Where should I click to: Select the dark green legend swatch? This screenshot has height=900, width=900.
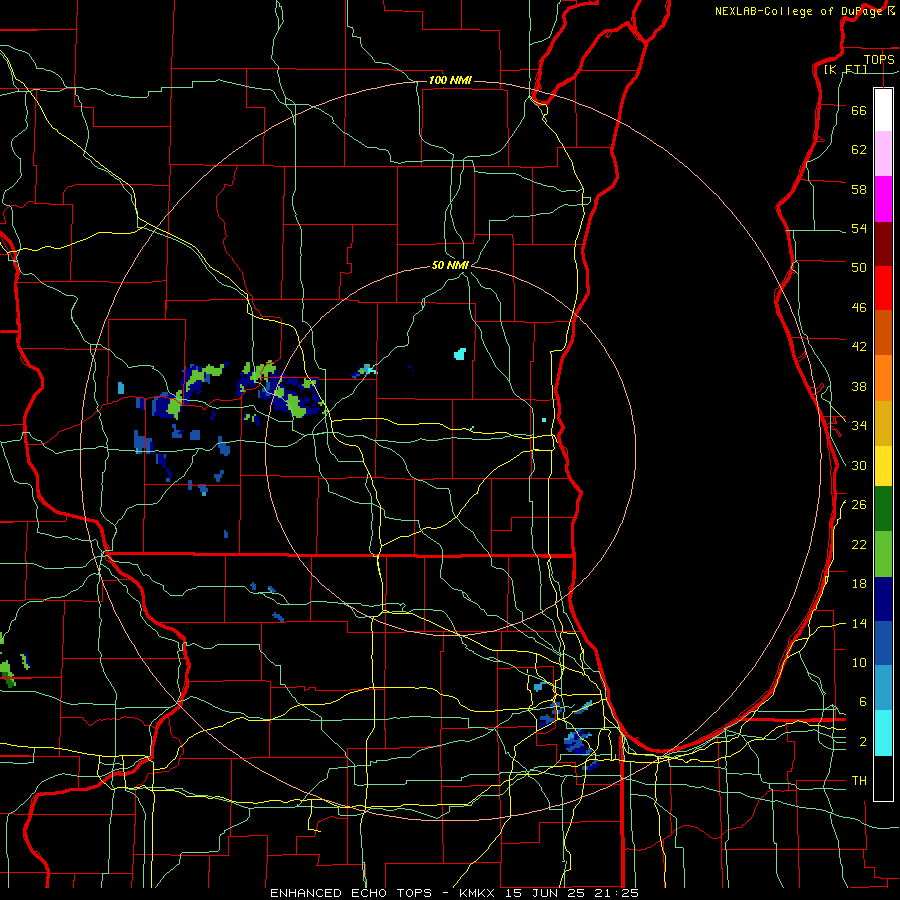[x=883, y=509]
